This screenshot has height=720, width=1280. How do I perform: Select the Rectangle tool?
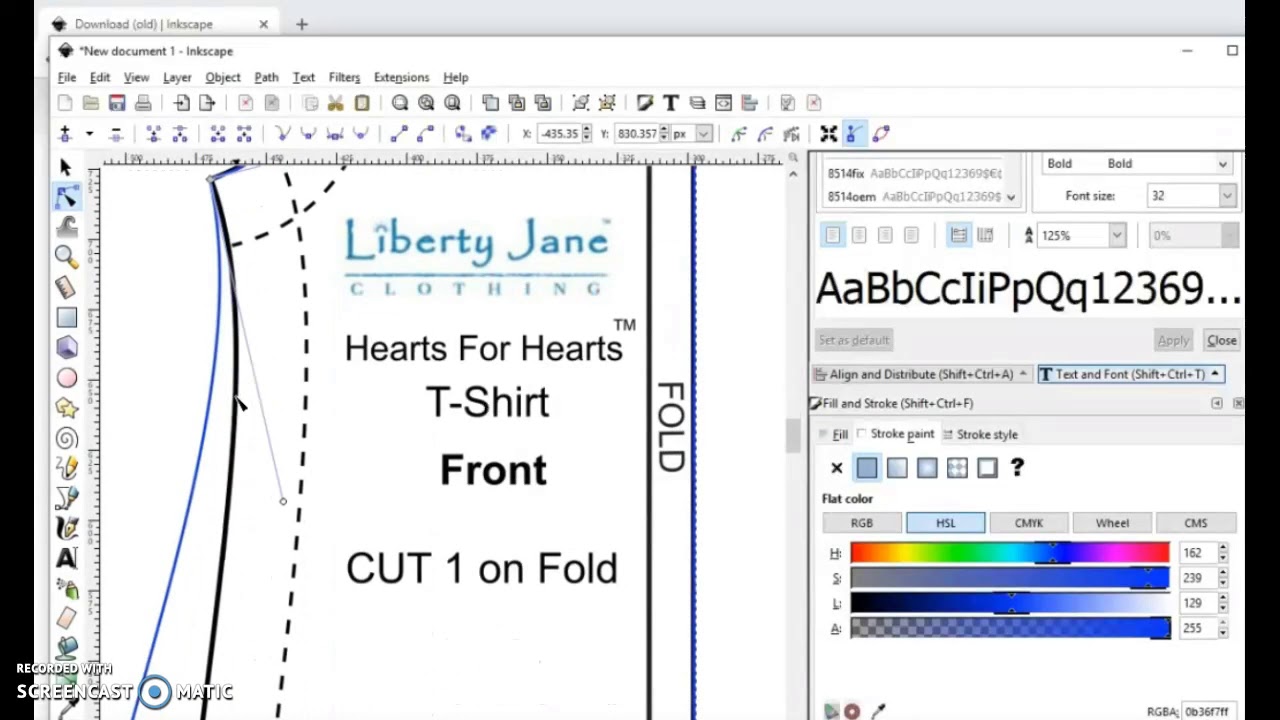[x=66, y=317]
